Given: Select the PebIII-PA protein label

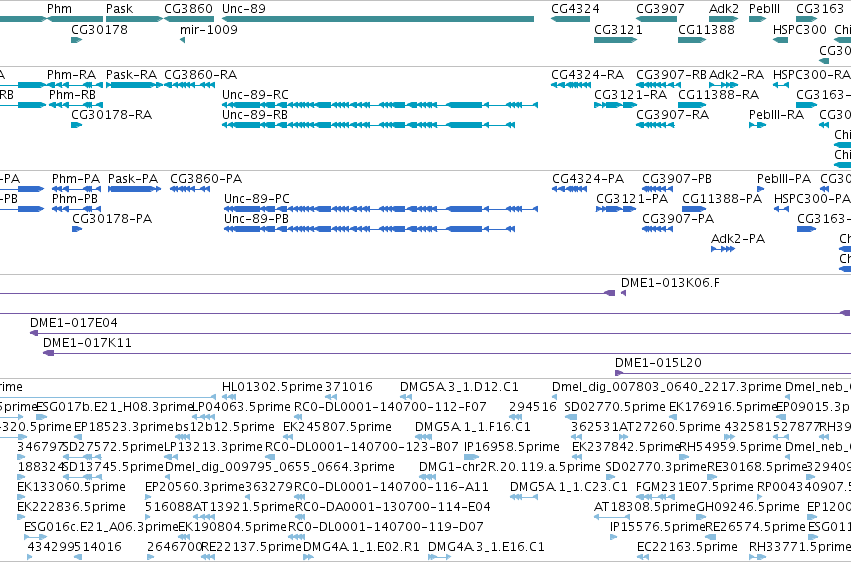Looking at the screenshot, I should (x=784, y=178).
